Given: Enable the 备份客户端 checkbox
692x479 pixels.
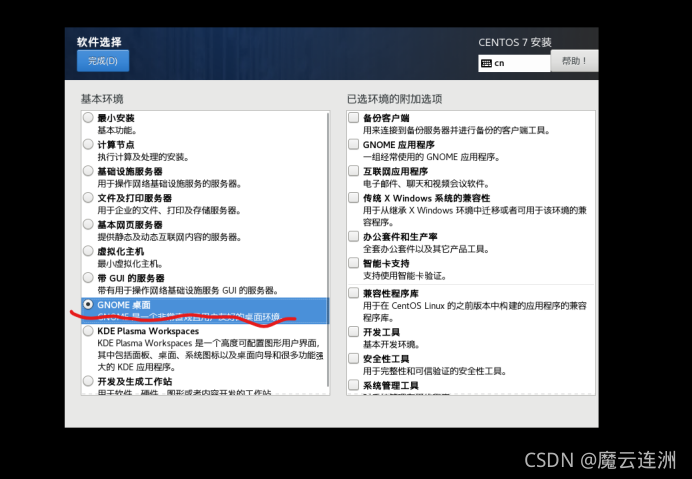Looking at the screenshot, I should tap(354, 117).
